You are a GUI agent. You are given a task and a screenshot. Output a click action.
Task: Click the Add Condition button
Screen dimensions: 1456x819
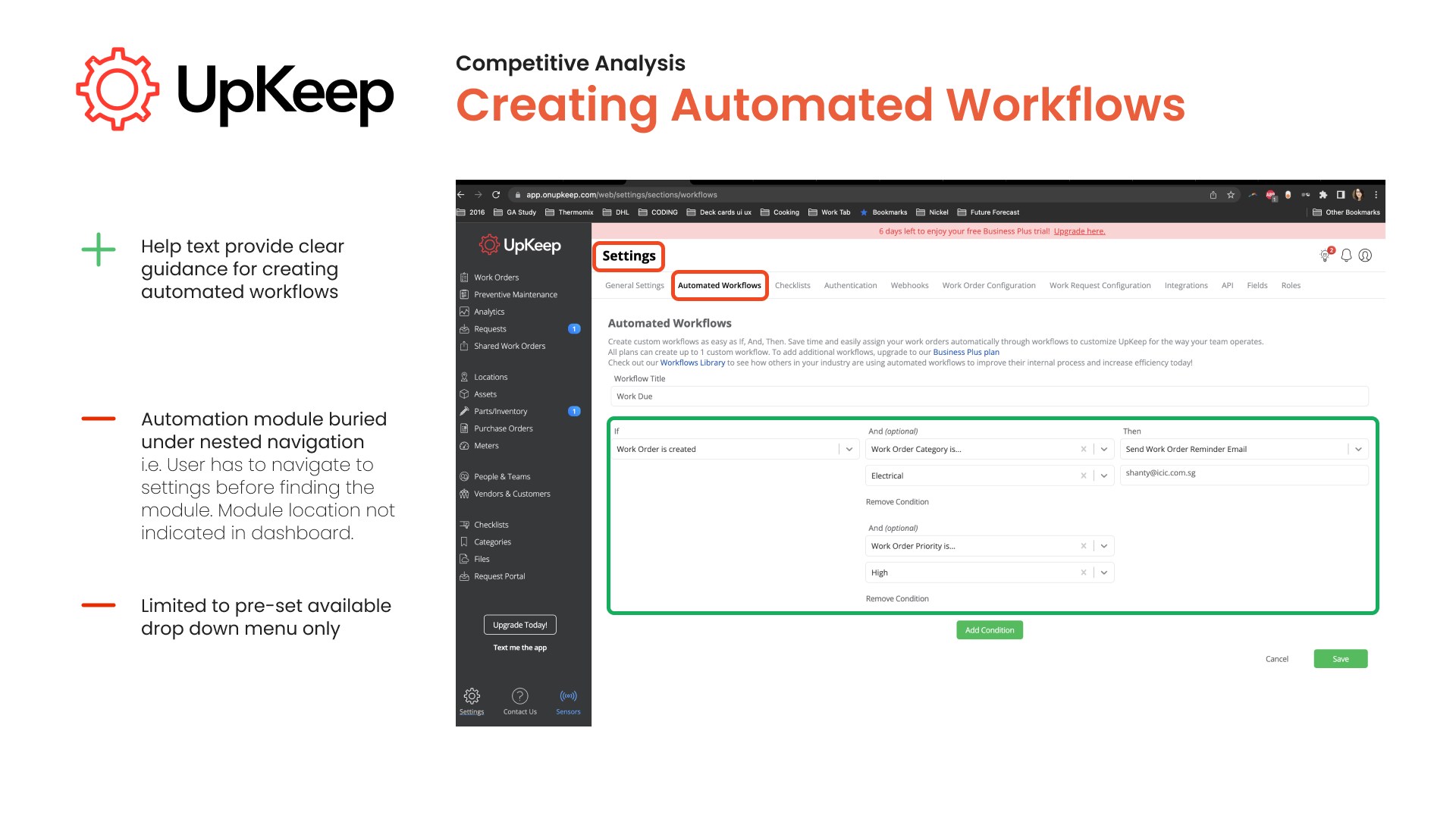(x=990, y=630)
